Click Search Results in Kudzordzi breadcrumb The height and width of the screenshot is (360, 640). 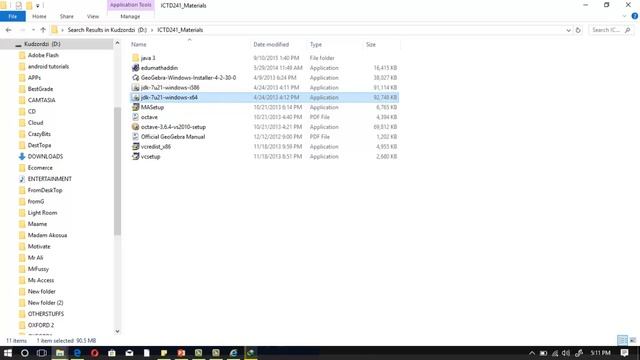pos(107,30)
